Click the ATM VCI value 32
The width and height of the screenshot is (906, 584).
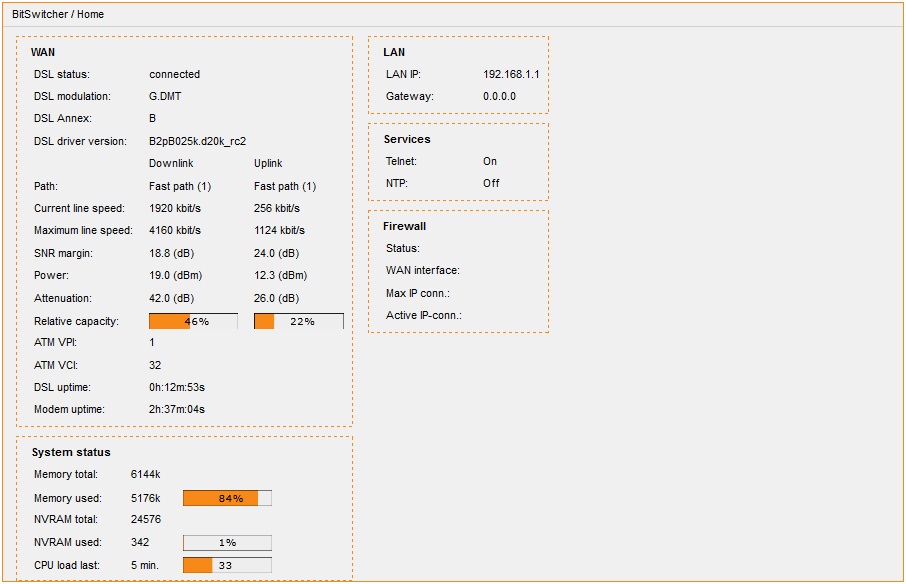(x=155, y=366)
